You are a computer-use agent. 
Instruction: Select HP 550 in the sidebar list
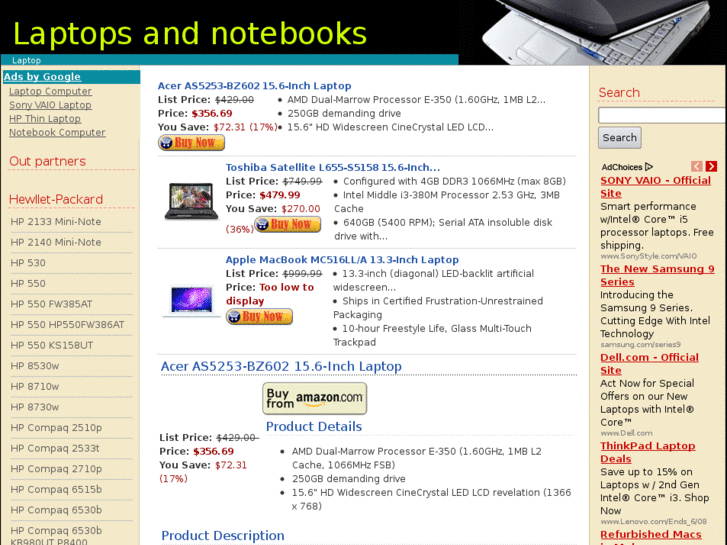tap(28, 283)
